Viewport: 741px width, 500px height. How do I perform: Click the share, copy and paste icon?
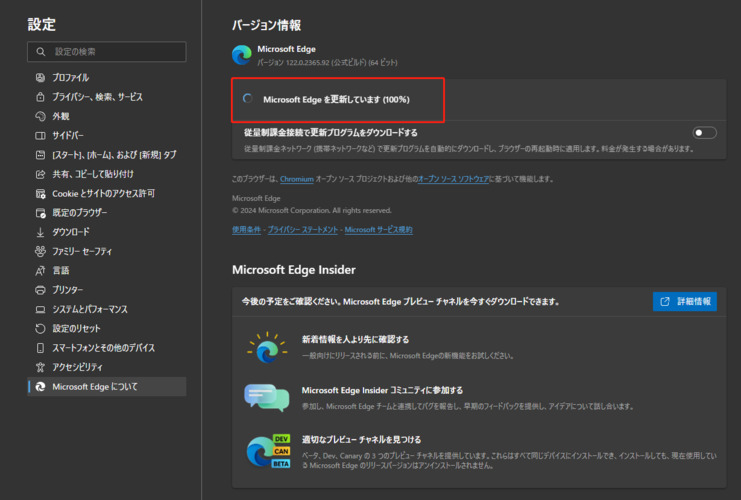[40, 174]
